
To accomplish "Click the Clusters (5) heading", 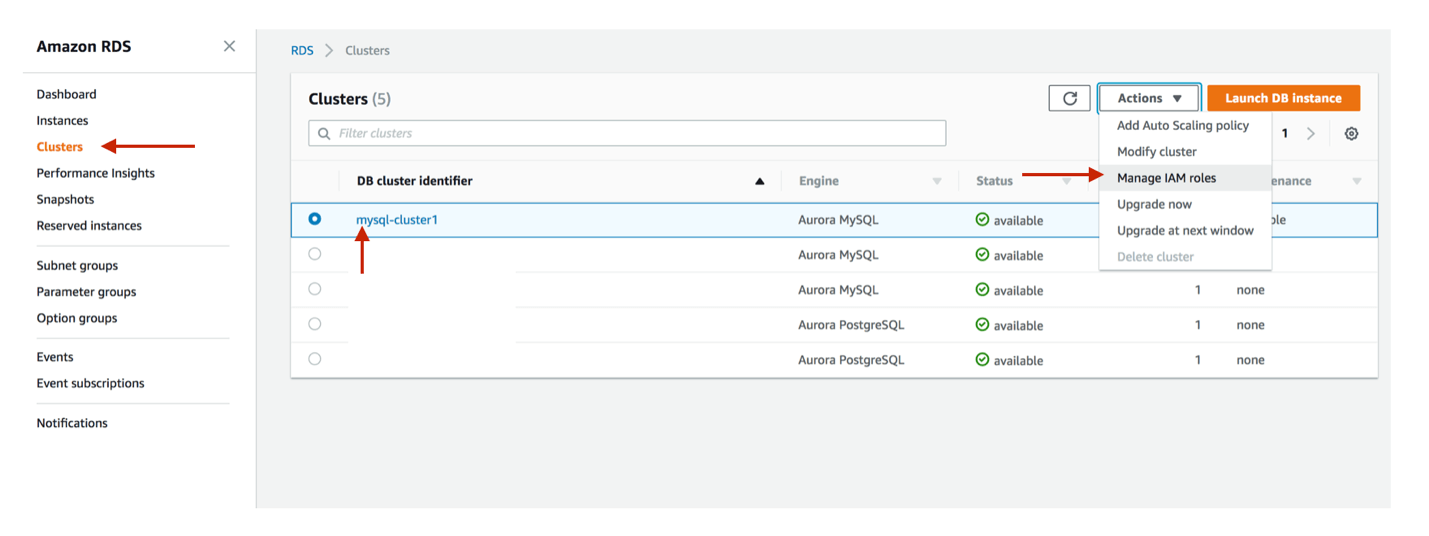I will (350, 99).
